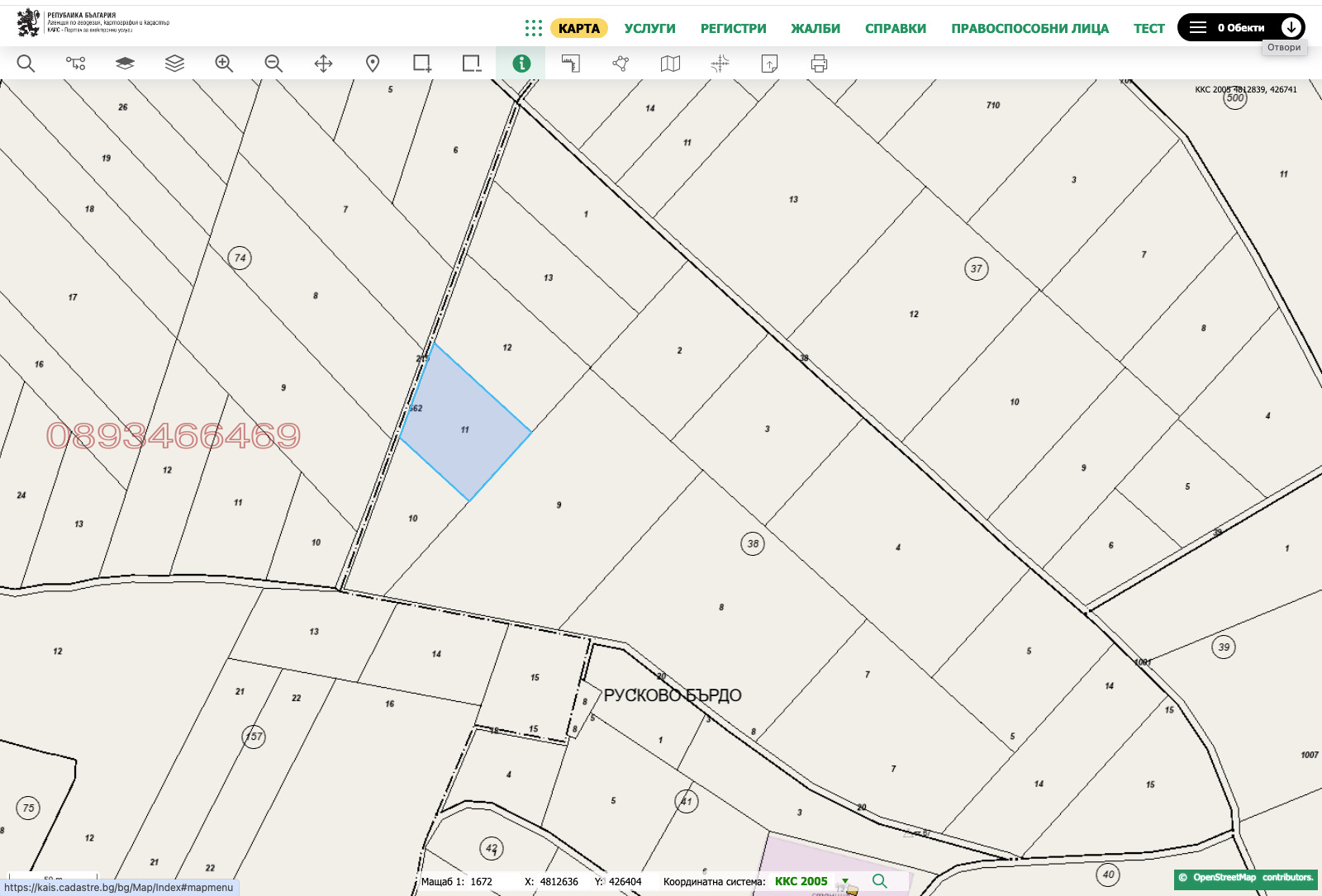The image size is (1322, 896).
Task: Toggle the green information tool
Action: [x=521, y=64]
